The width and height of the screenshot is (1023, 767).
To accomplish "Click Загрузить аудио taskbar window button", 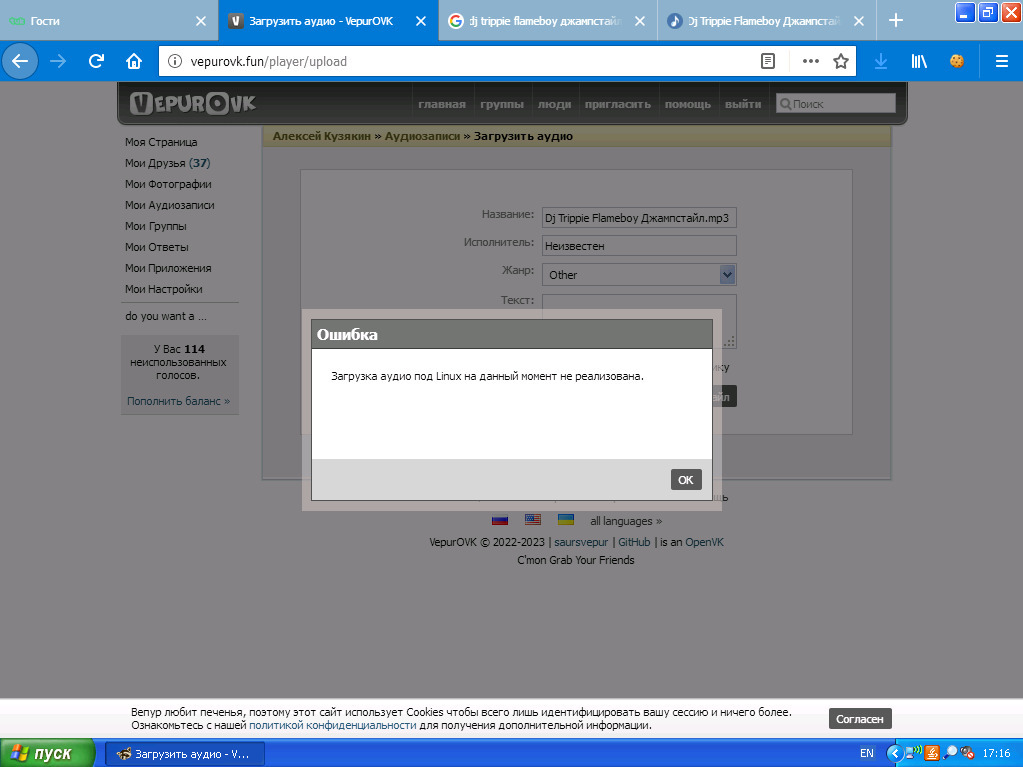I will 185,754.
